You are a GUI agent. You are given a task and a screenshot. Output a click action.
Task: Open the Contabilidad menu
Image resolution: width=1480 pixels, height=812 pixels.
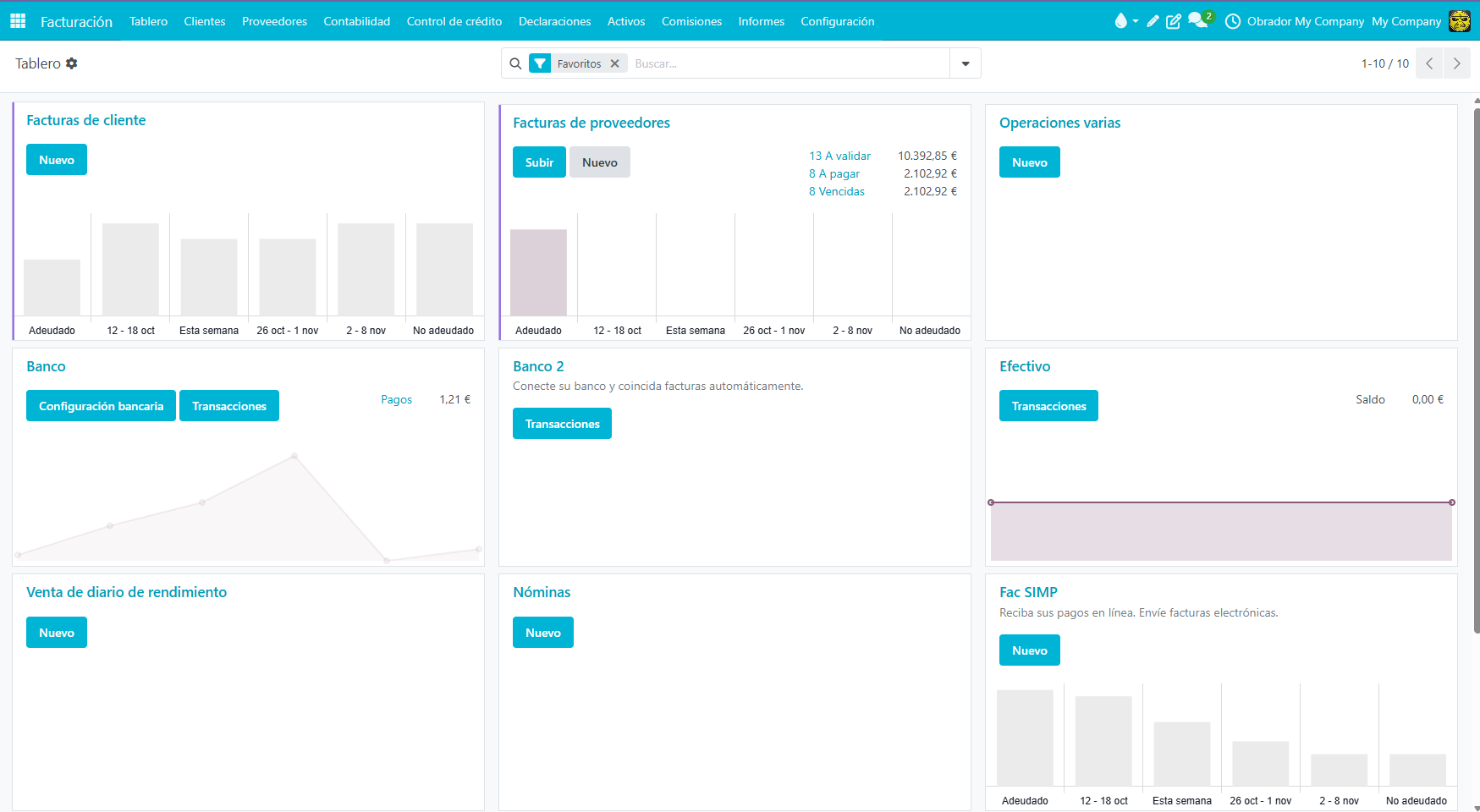point(357,21)
